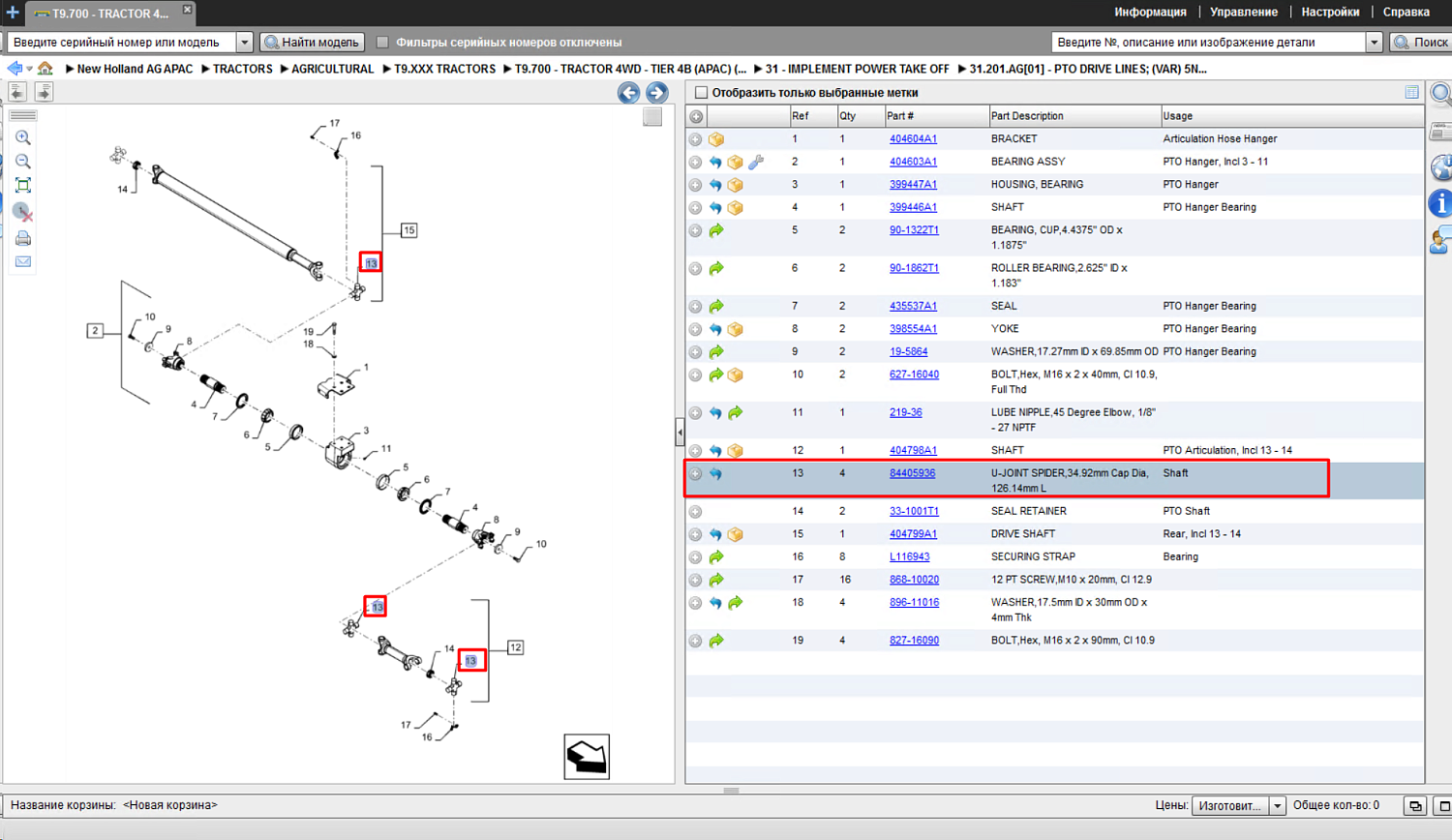The width and height of the screenshot is (1452, 840).
Task: Click the package icon on the BRACKET row
Action: (716, 139)
